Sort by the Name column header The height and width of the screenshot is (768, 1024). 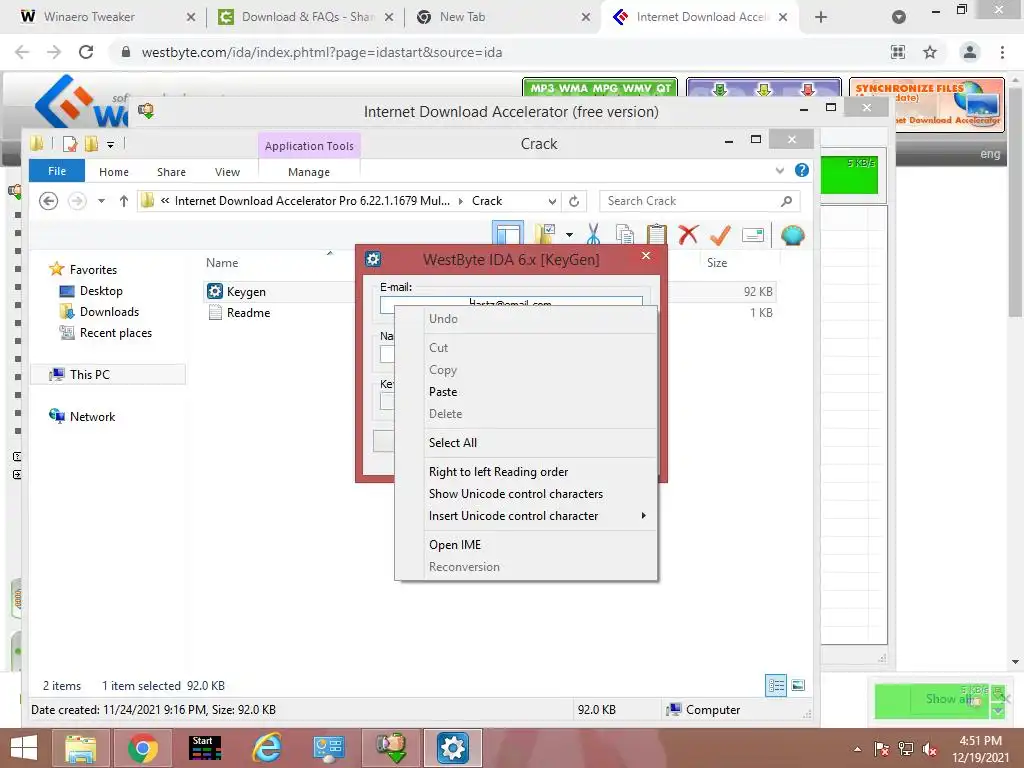pos(222,263)
